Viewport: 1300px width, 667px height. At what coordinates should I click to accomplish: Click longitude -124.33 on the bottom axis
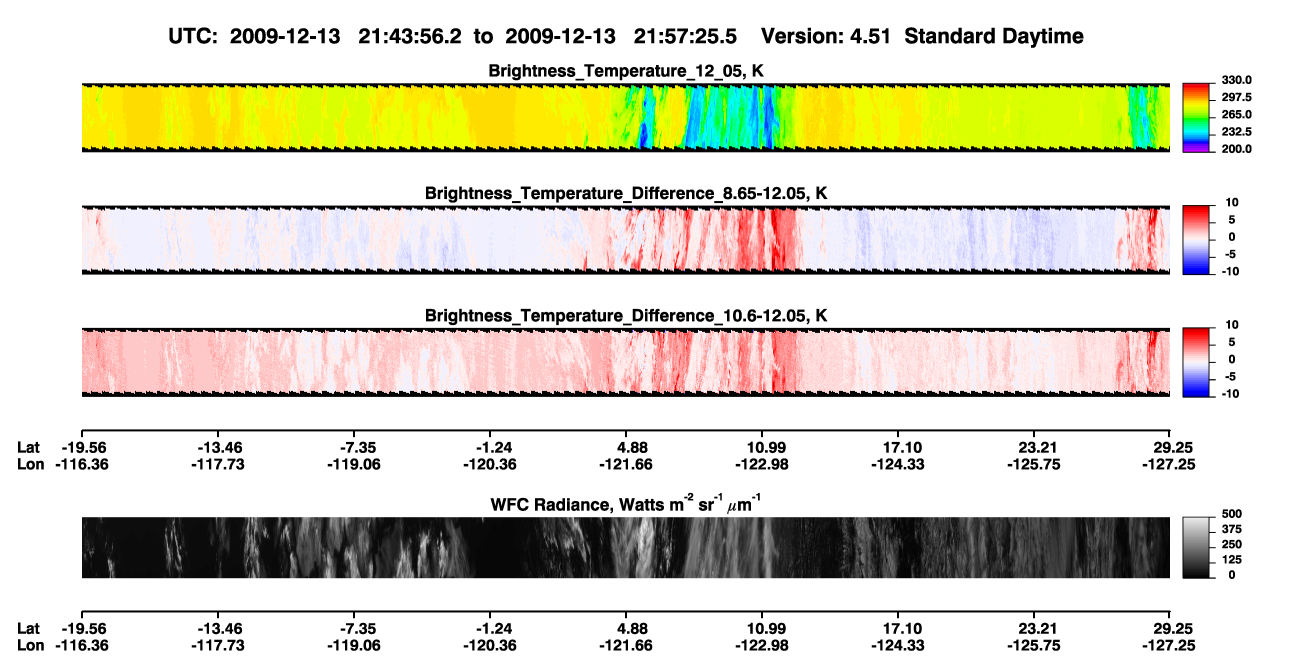(x=898, y=646)
